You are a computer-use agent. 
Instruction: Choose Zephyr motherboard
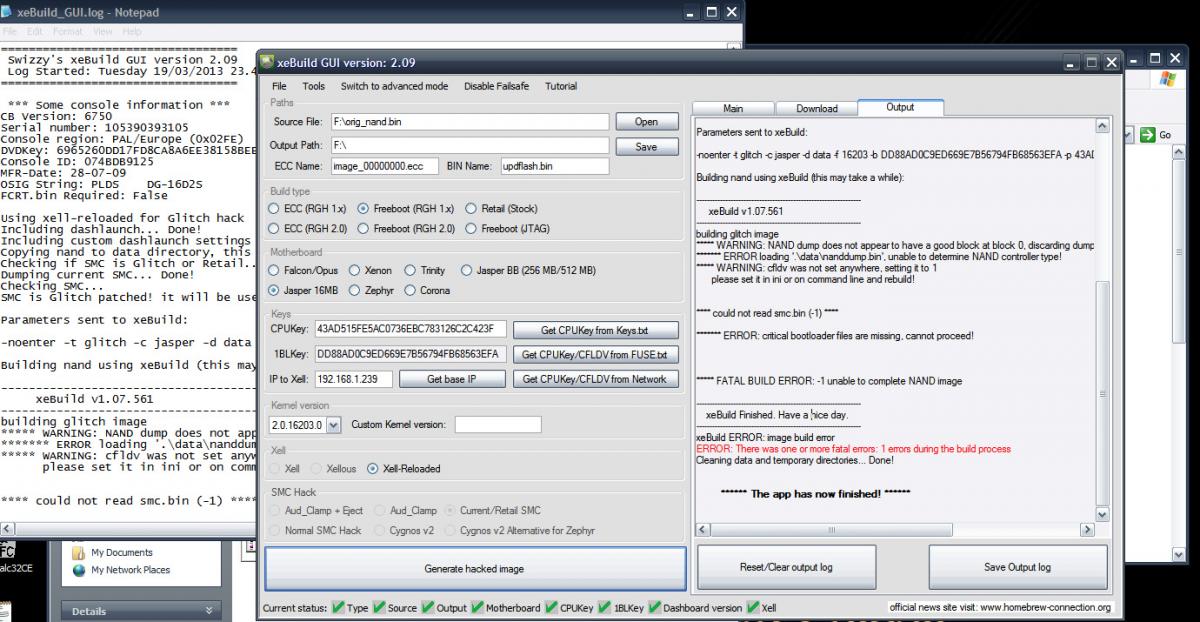coord(353,290)
